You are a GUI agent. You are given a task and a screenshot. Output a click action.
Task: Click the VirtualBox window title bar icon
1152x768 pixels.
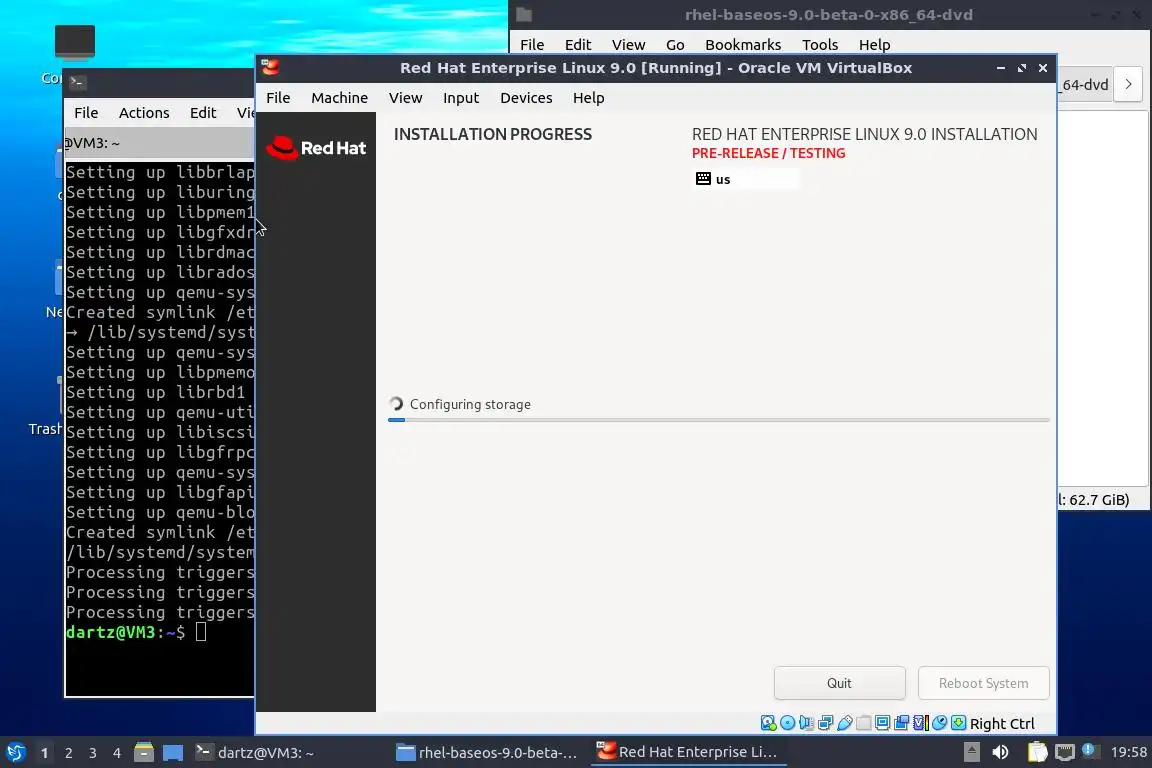(270, 68)
